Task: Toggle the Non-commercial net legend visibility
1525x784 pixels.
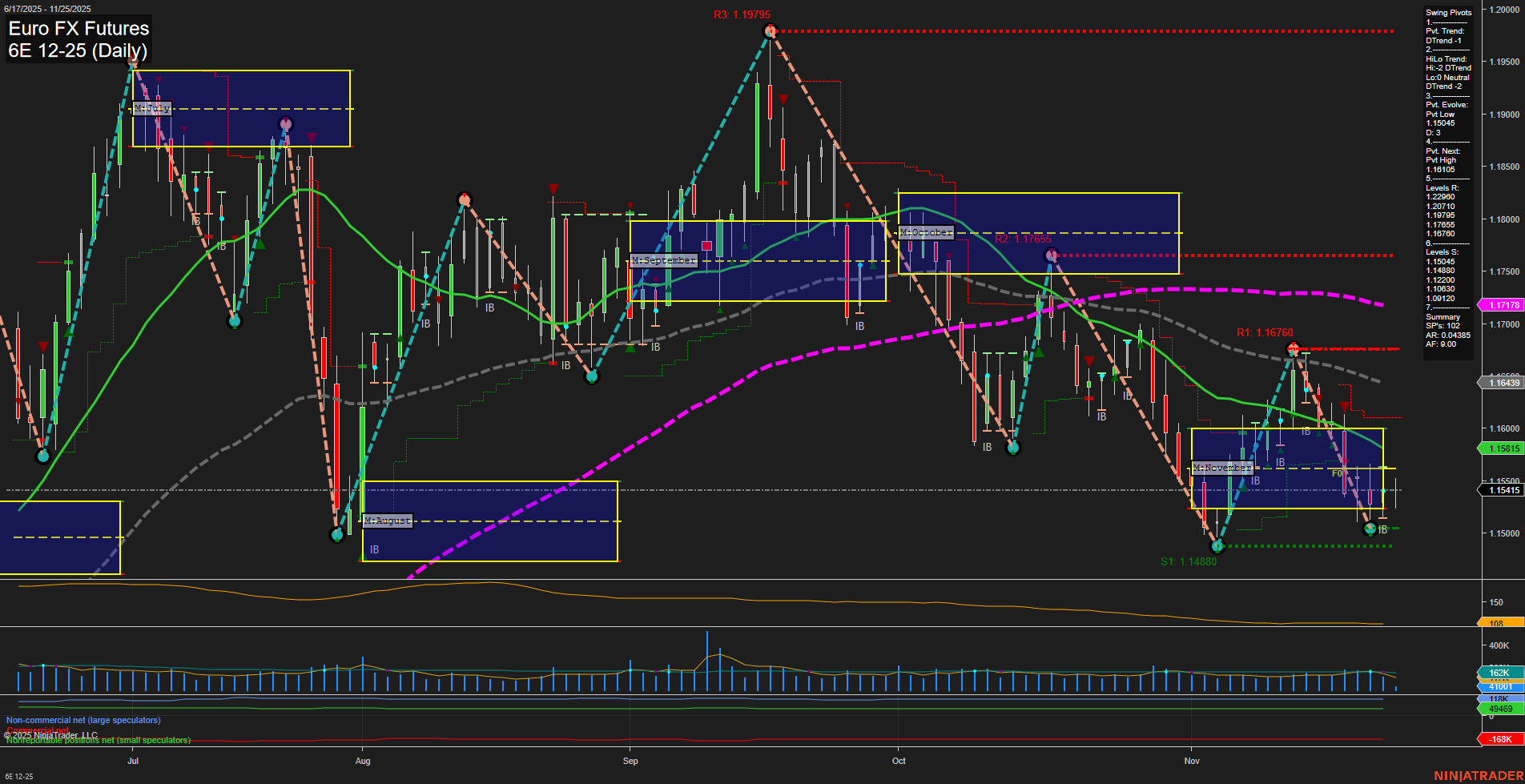Action: point(82,720)
